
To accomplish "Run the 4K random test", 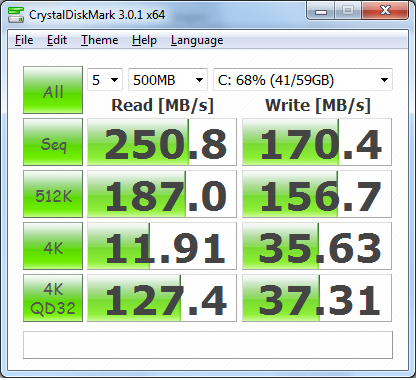I will click(x=53, y=246).
